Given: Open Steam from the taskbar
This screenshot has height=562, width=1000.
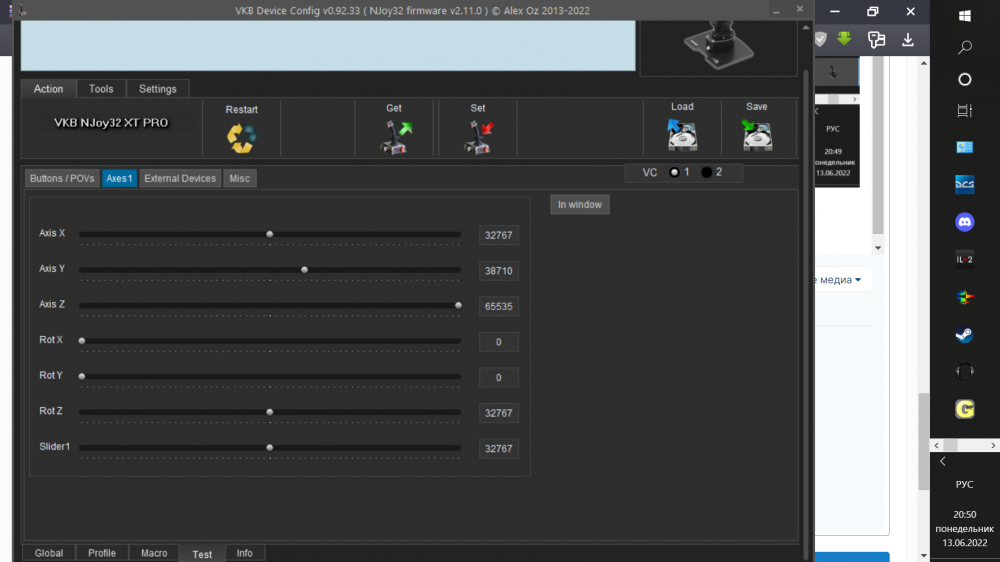Looking at the screenshot, I should click(x=964, y=334).
